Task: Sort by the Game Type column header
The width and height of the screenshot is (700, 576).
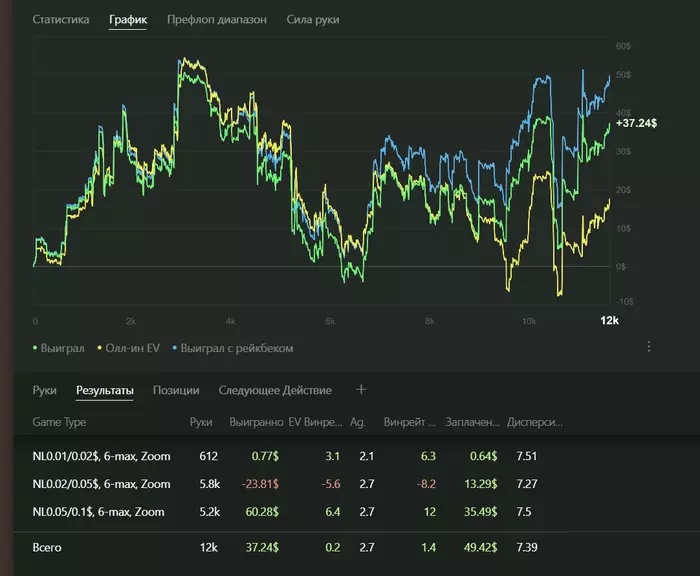Action: [x=60, y=422]
